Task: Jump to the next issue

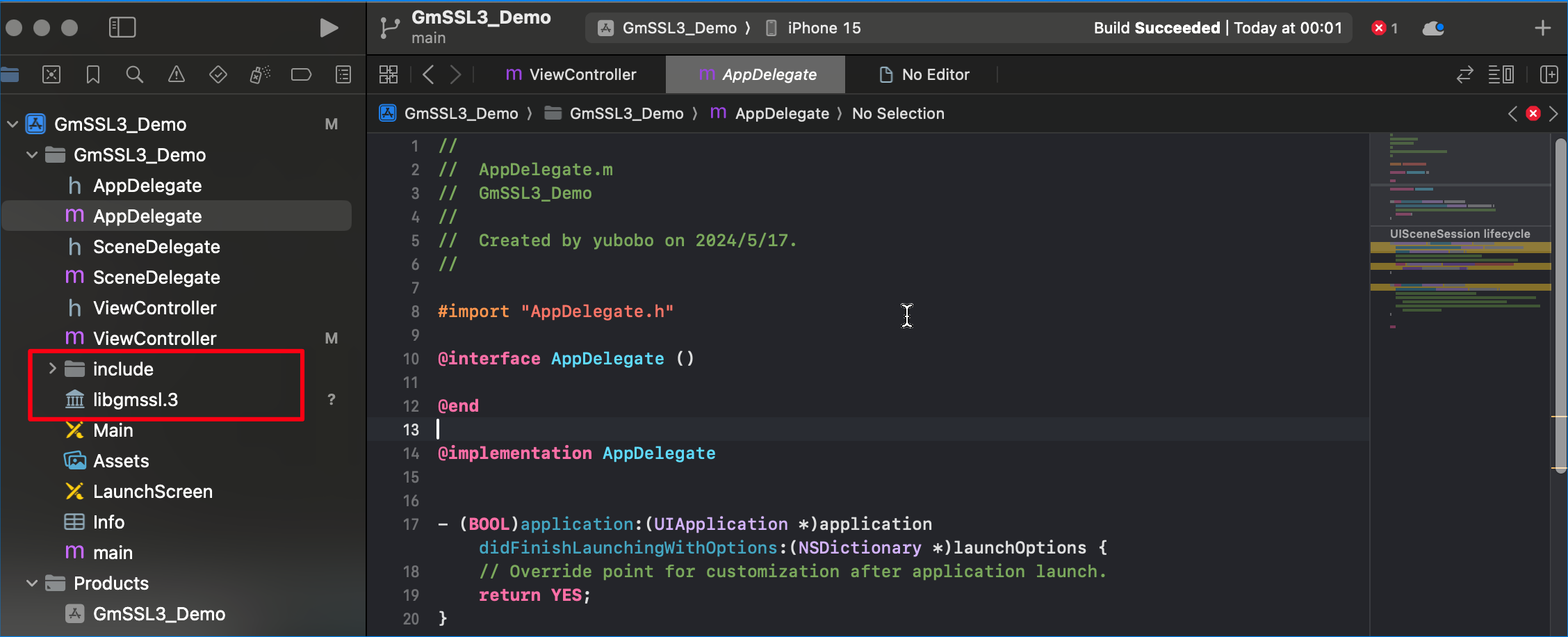Action: coord(1554,113)
